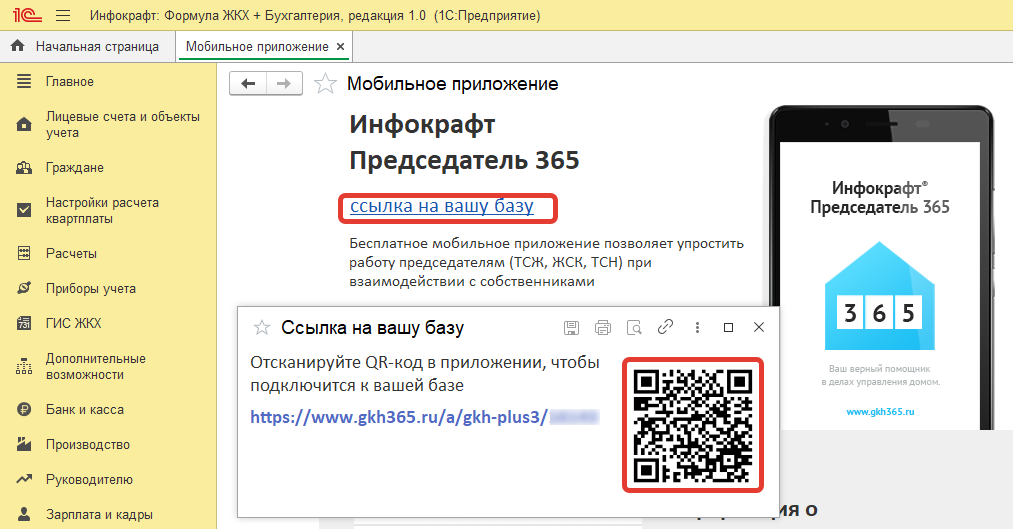Open the Главное section in sidebar
This screenshot has width=1013, height=529.
coord(70,82)
